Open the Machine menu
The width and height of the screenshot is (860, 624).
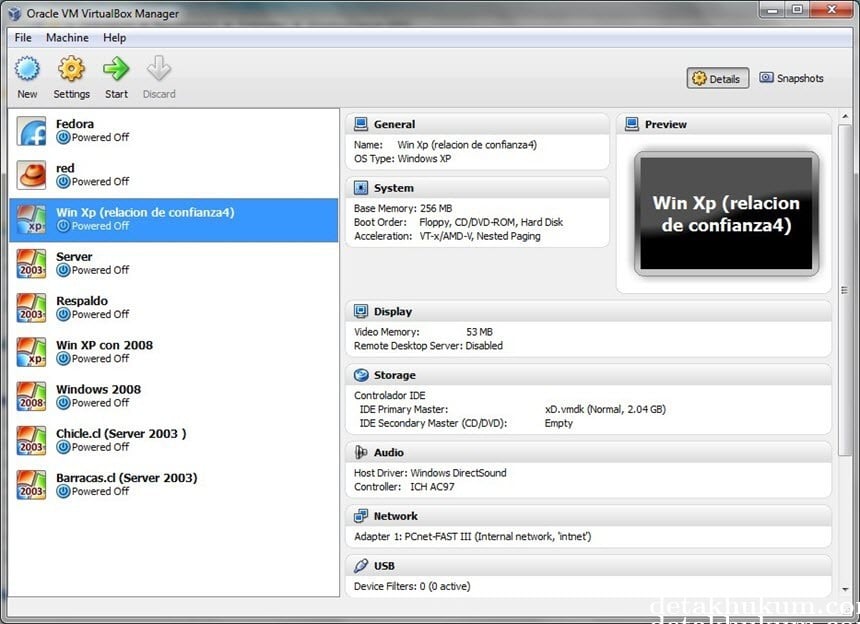pos(67,38)
